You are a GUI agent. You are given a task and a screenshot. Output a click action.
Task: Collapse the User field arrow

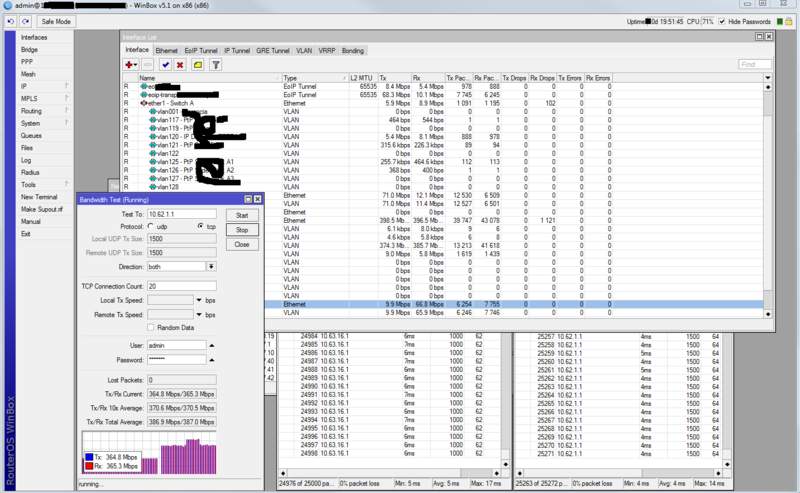pos(212,346)
